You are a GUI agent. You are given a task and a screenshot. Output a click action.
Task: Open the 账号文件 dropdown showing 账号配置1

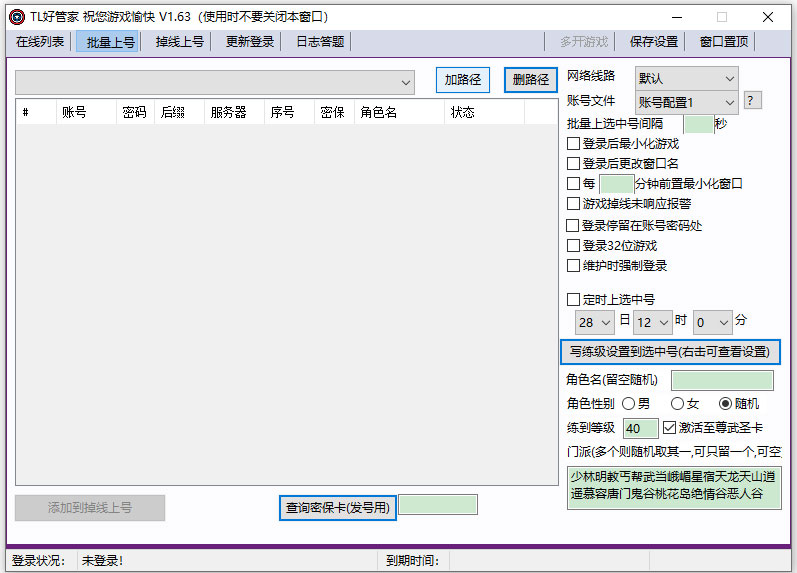[686, 103]
